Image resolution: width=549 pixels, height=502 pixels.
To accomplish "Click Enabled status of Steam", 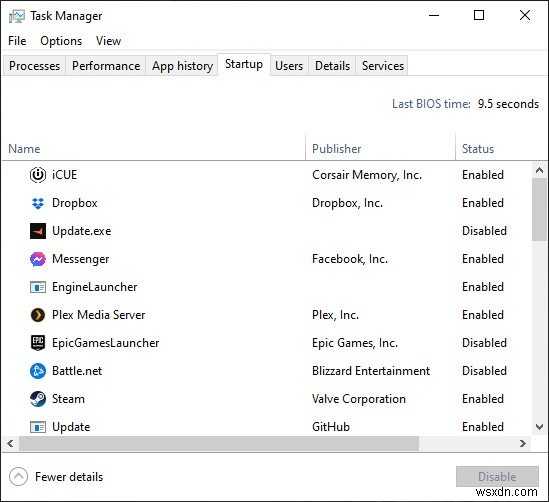I will pos(483,399).
